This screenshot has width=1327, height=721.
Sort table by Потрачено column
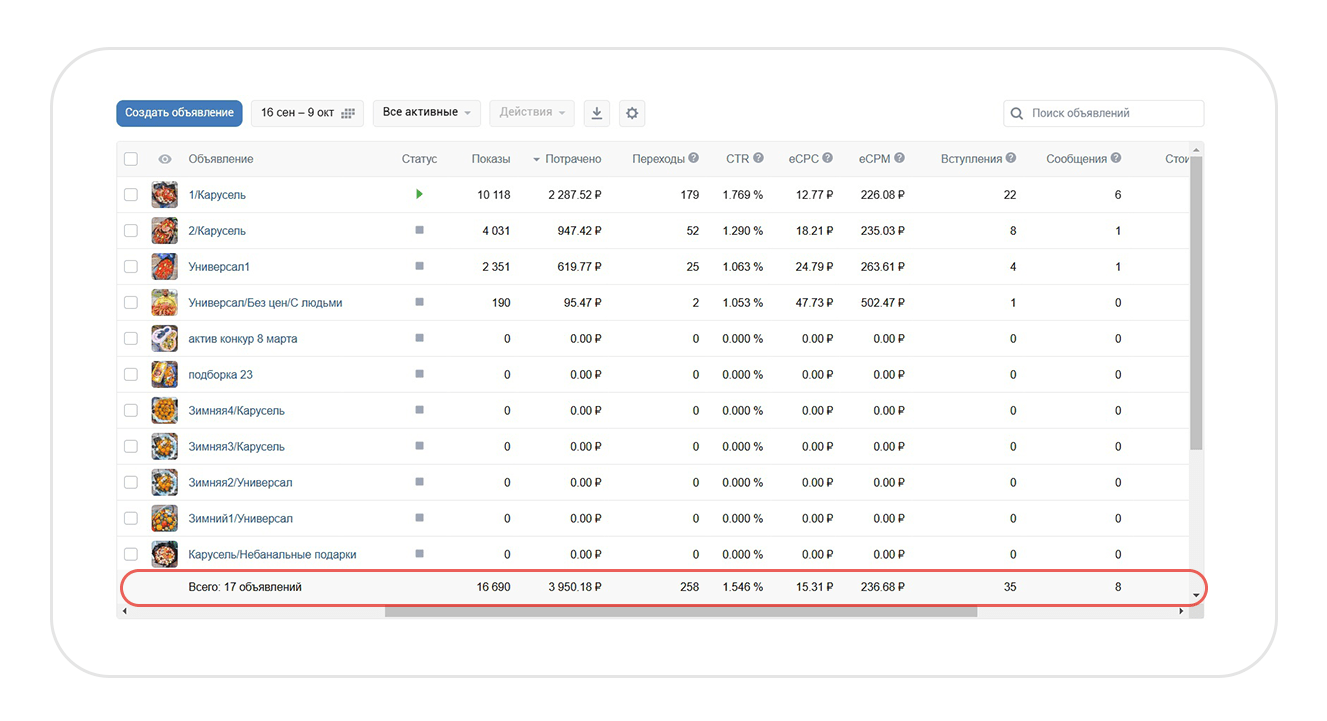pyautogui.click(x=572, y=159)
